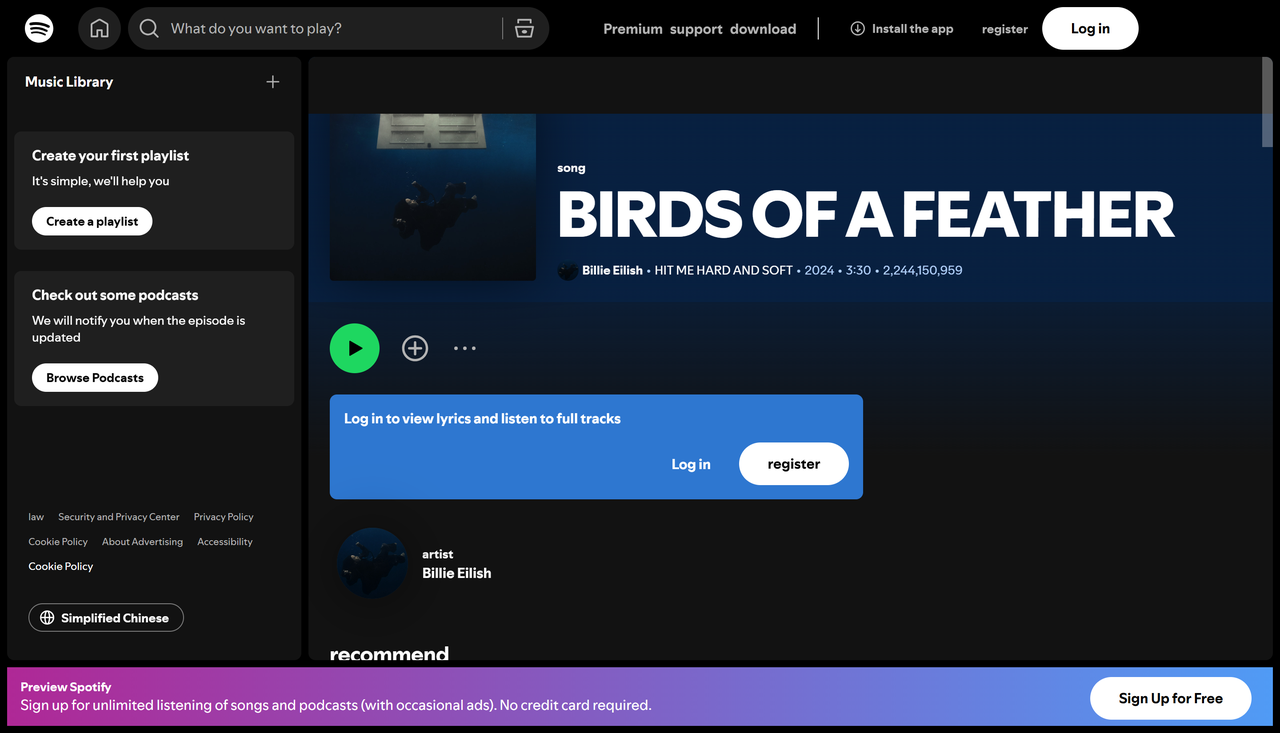Click the Install the app icon
The width and height of the screenshot is (1280, 733).
click(858, 28)
